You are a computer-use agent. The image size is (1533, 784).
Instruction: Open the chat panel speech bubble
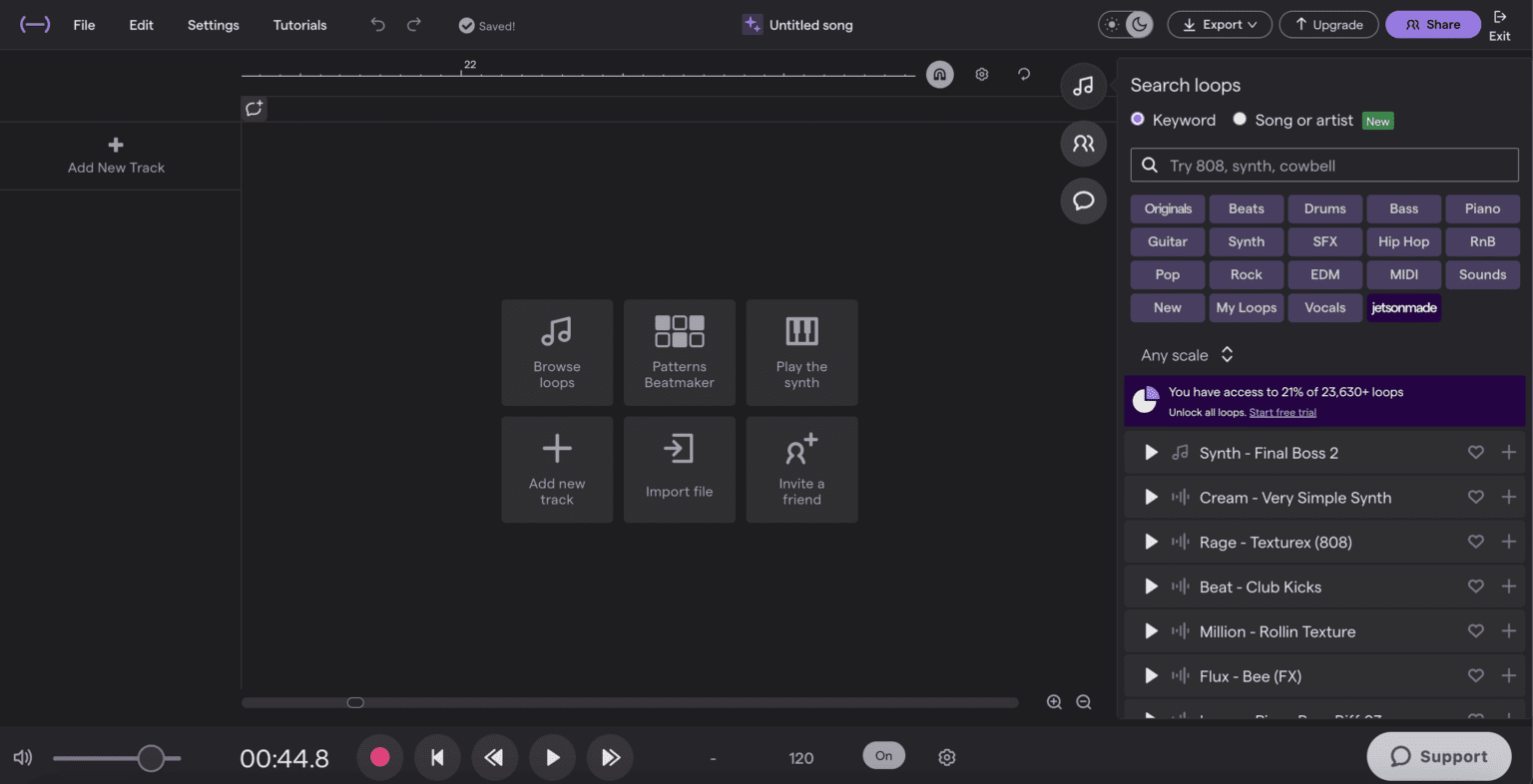pos(1083,200)
